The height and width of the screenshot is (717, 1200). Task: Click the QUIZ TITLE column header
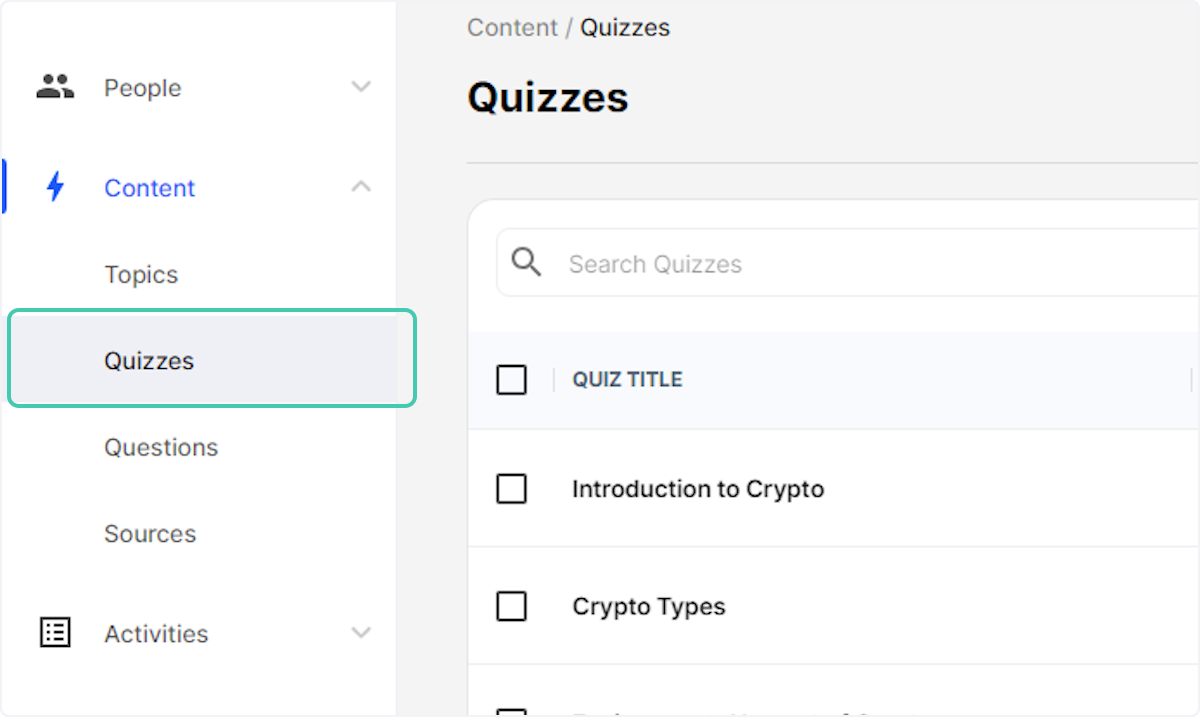tap(627, 380)
